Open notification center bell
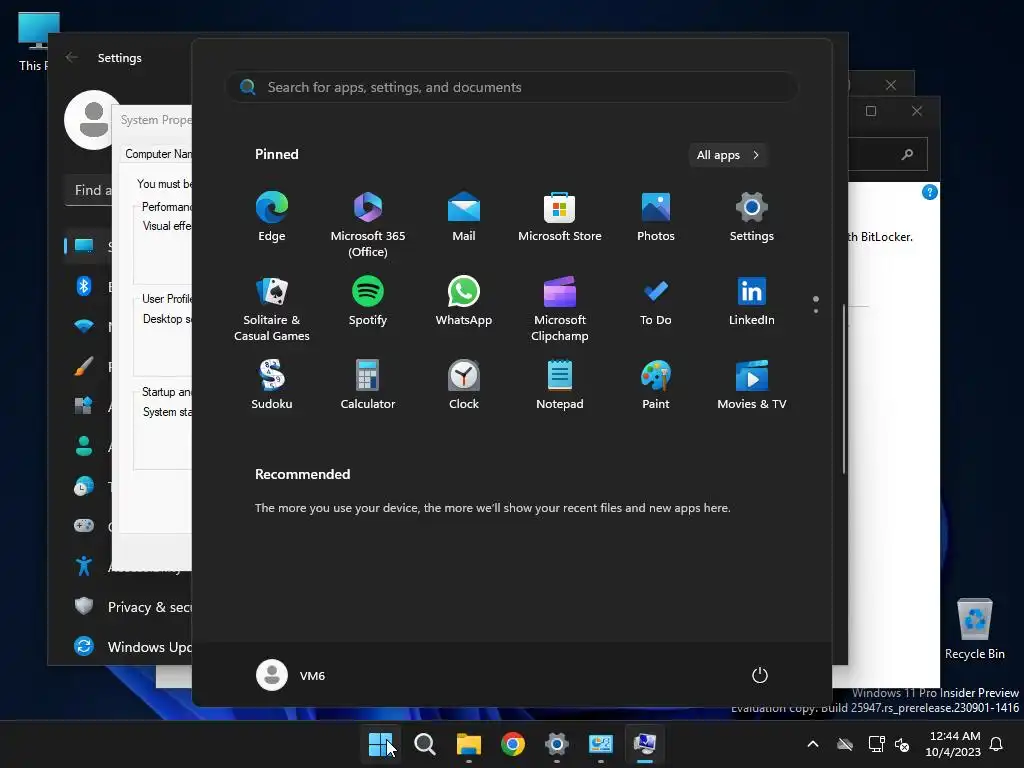Image resolution: width=1024 pixels, height=768 pixels. click(997, 744)
